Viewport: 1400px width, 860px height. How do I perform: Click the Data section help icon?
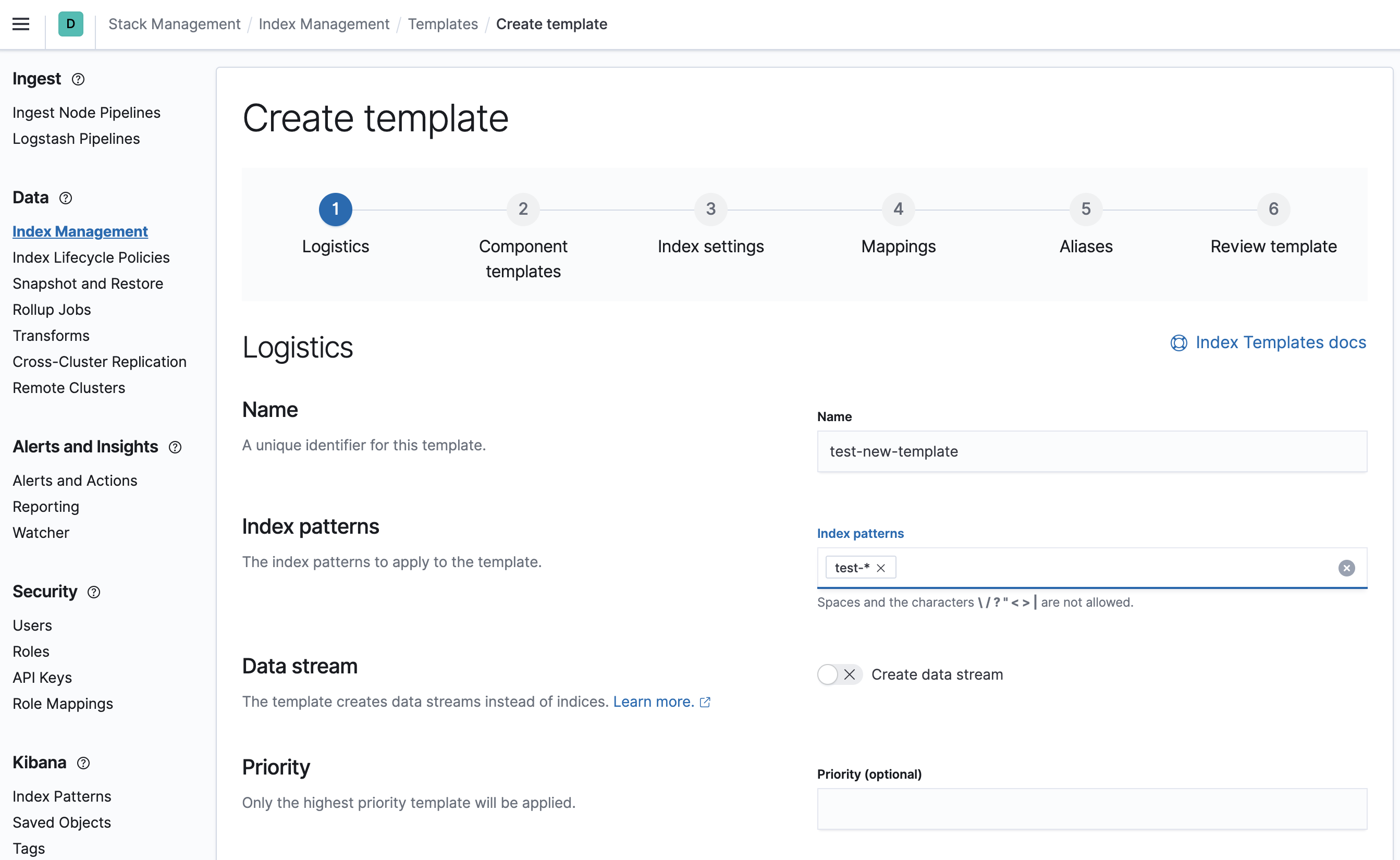click(66, 199)
